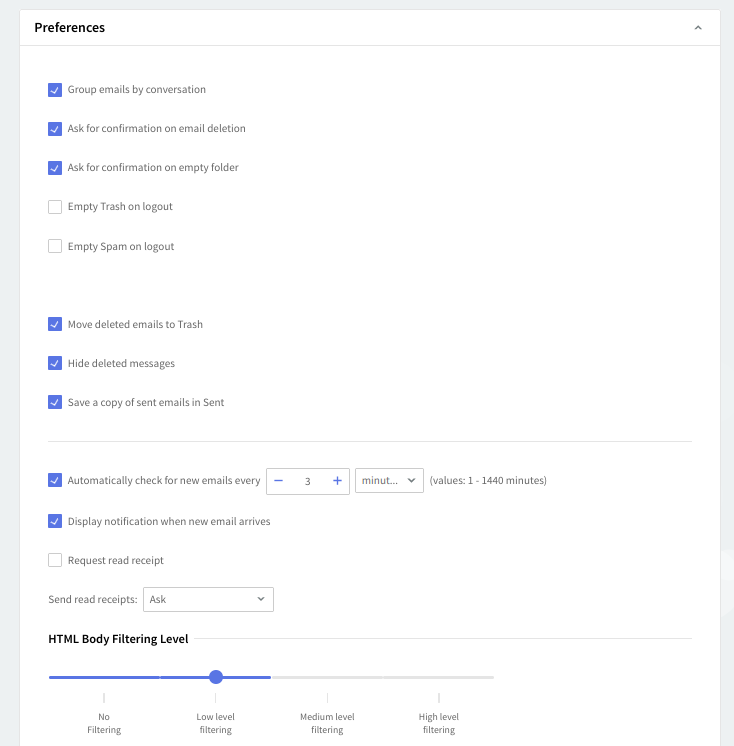Set slider to High level filtering

click(x=439, y=678)
